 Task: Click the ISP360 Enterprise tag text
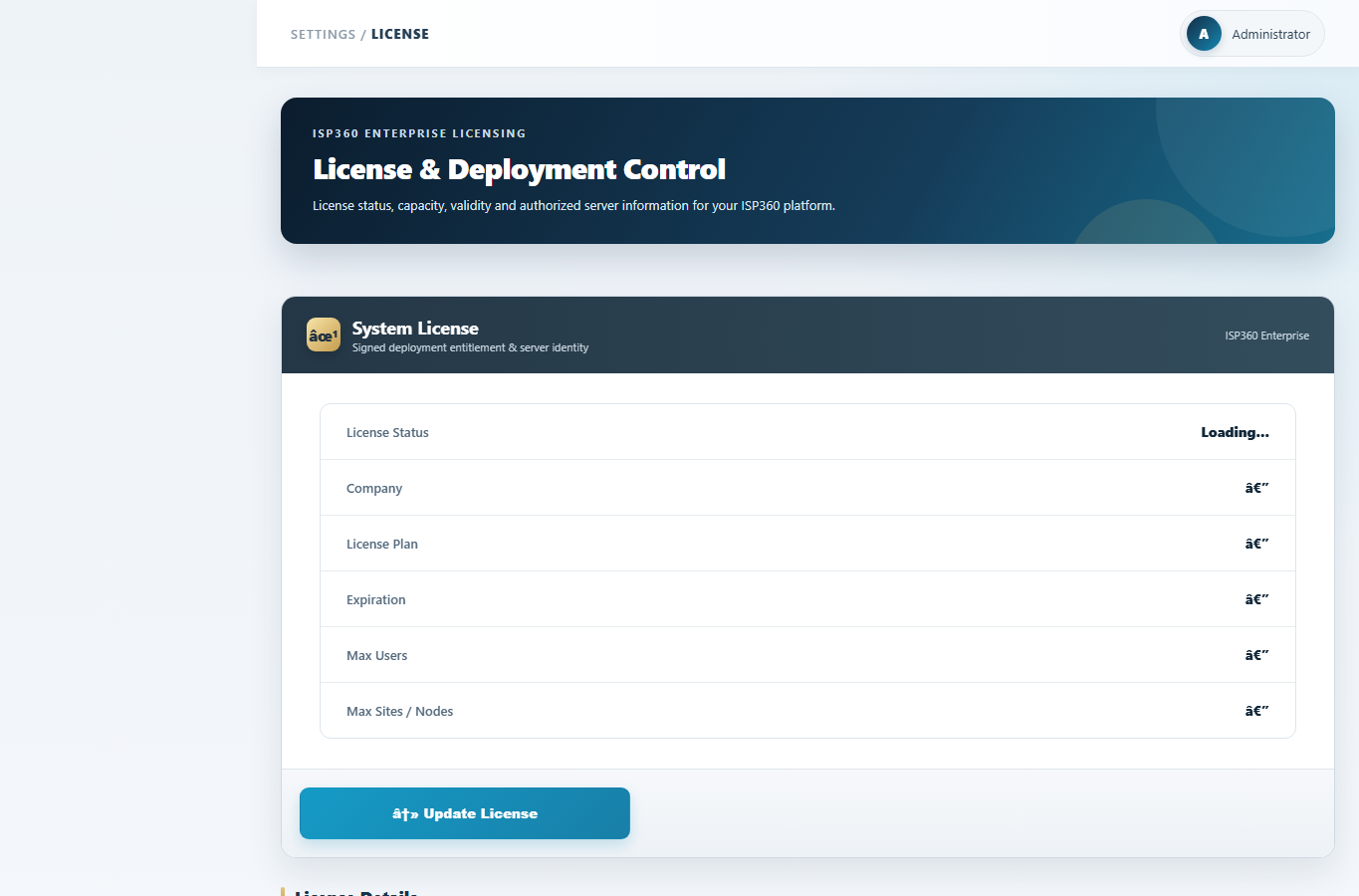point(1267,336)
